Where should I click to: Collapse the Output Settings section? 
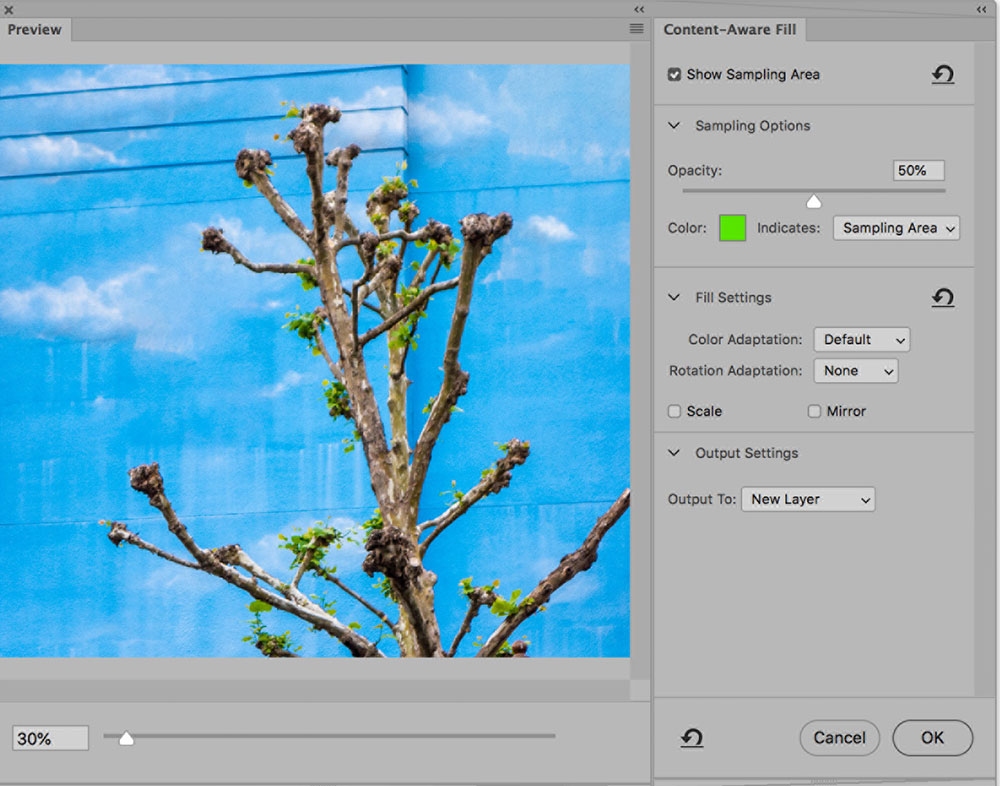(x=674, y=453)
